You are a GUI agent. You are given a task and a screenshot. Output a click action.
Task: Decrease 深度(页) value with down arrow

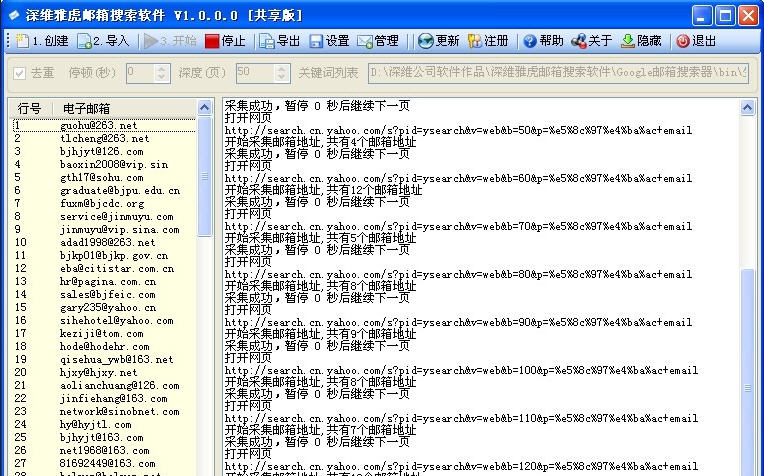(x=282, y=77)
